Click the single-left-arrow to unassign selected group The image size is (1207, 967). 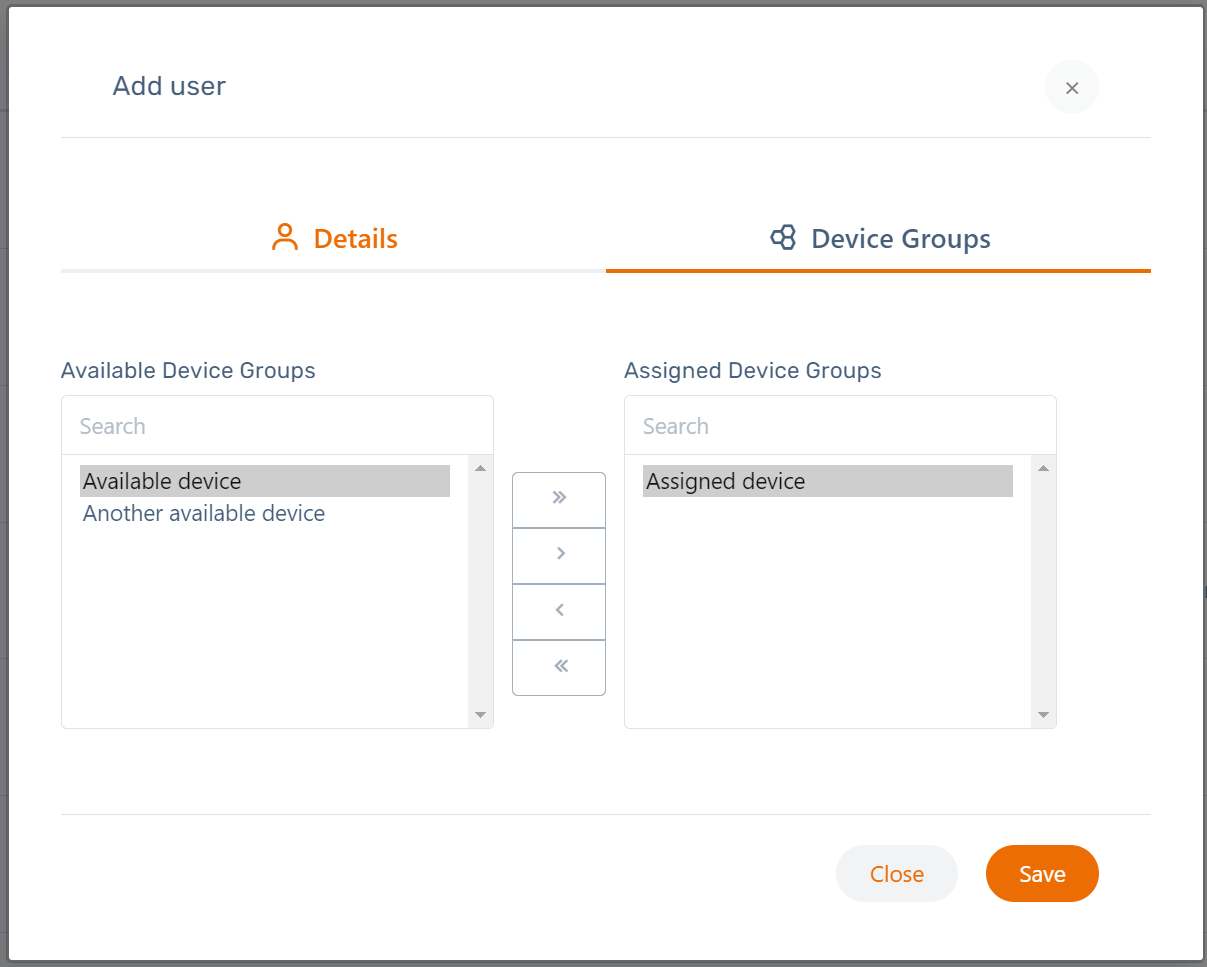point(558,611)
